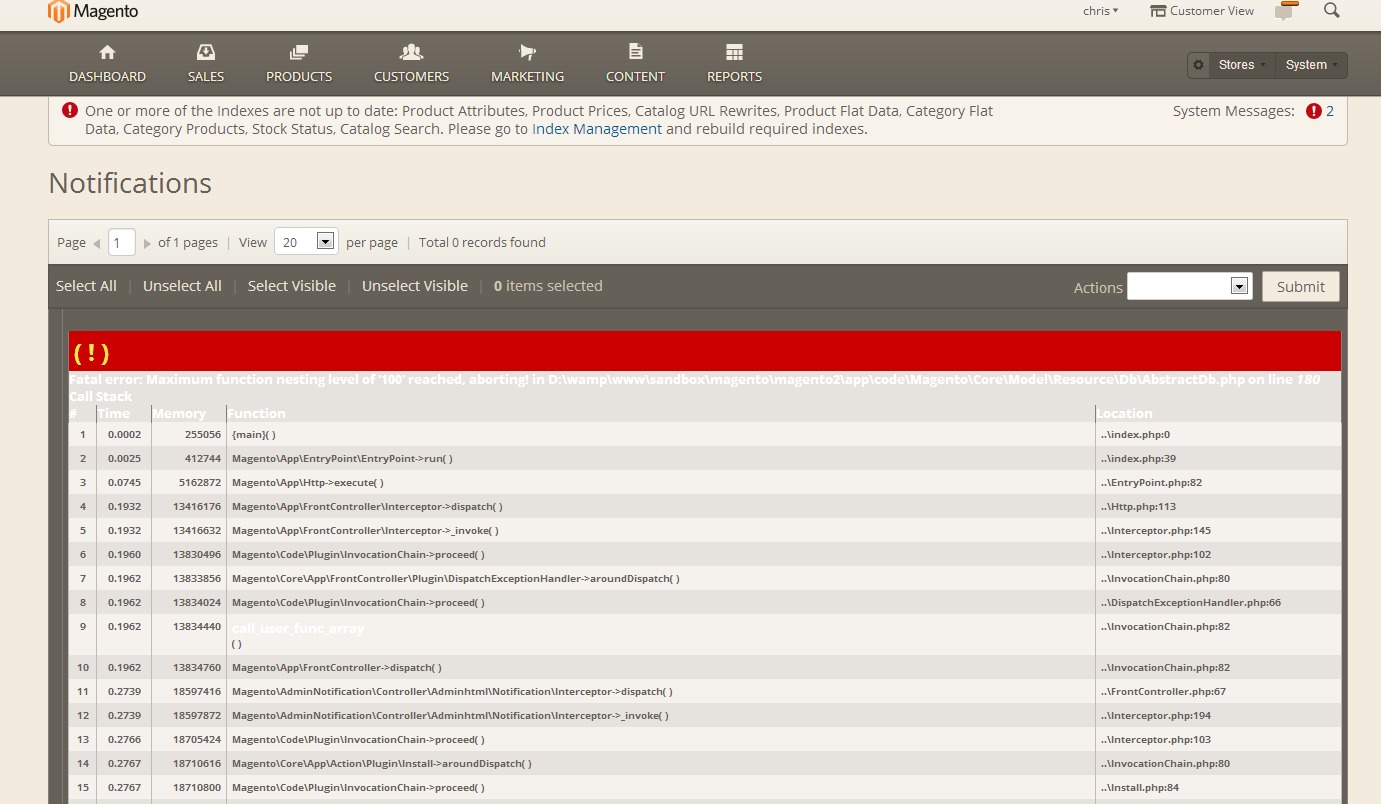Click Select All in the grid

pos(86,286)
